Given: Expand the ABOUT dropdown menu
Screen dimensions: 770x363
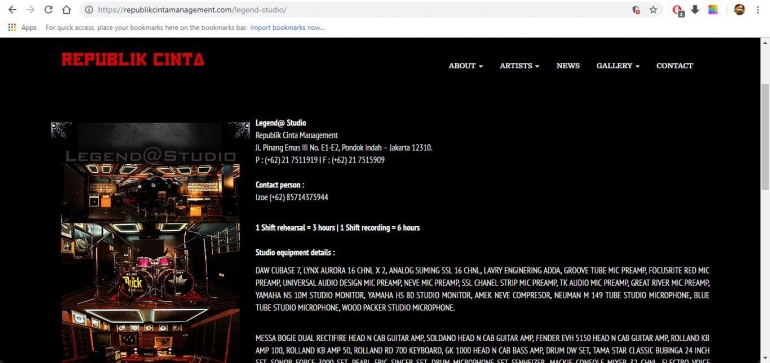Looking at the screenshot, I should click(466, 65).
